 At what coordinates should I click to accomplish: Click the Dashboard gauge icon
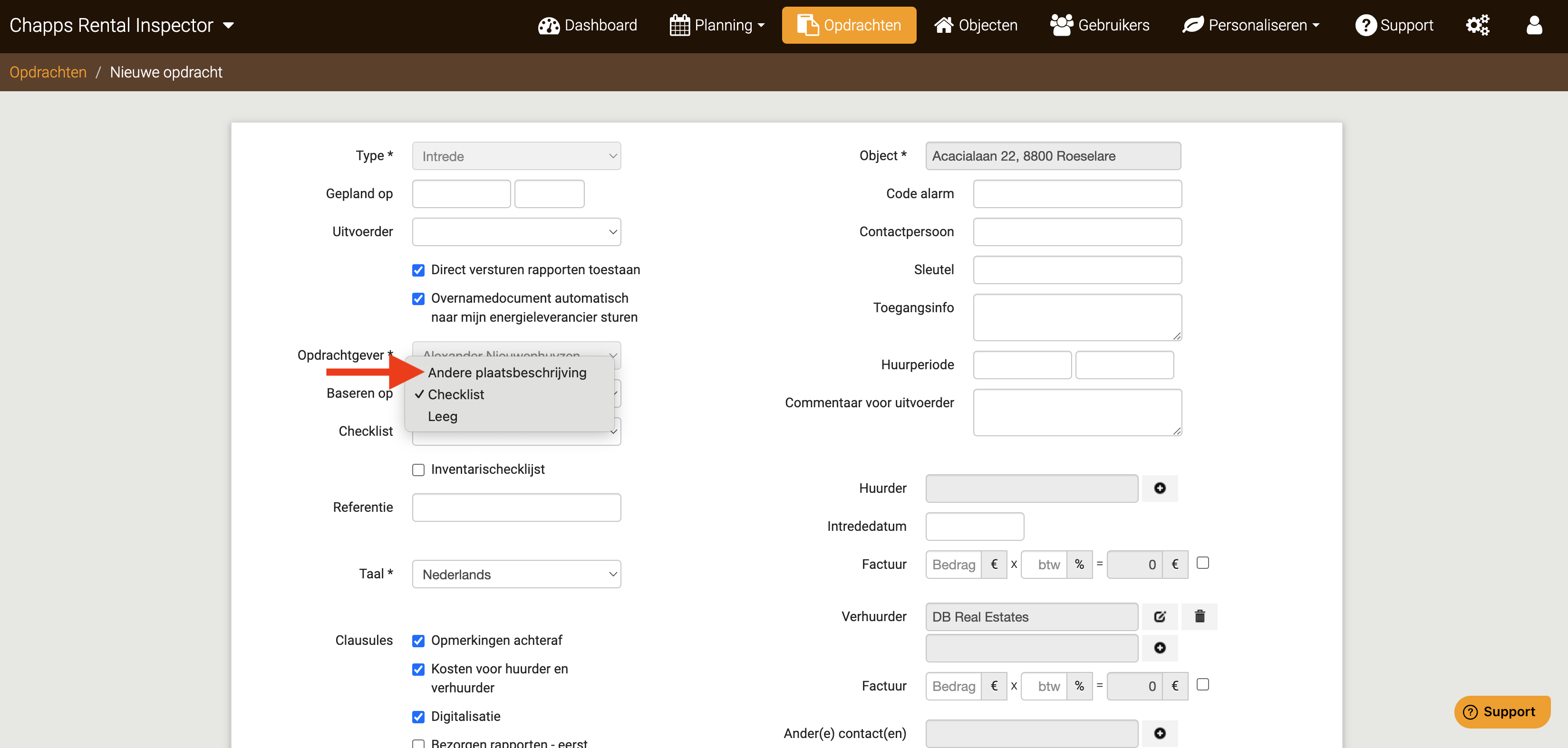click(x=549, y=25)
